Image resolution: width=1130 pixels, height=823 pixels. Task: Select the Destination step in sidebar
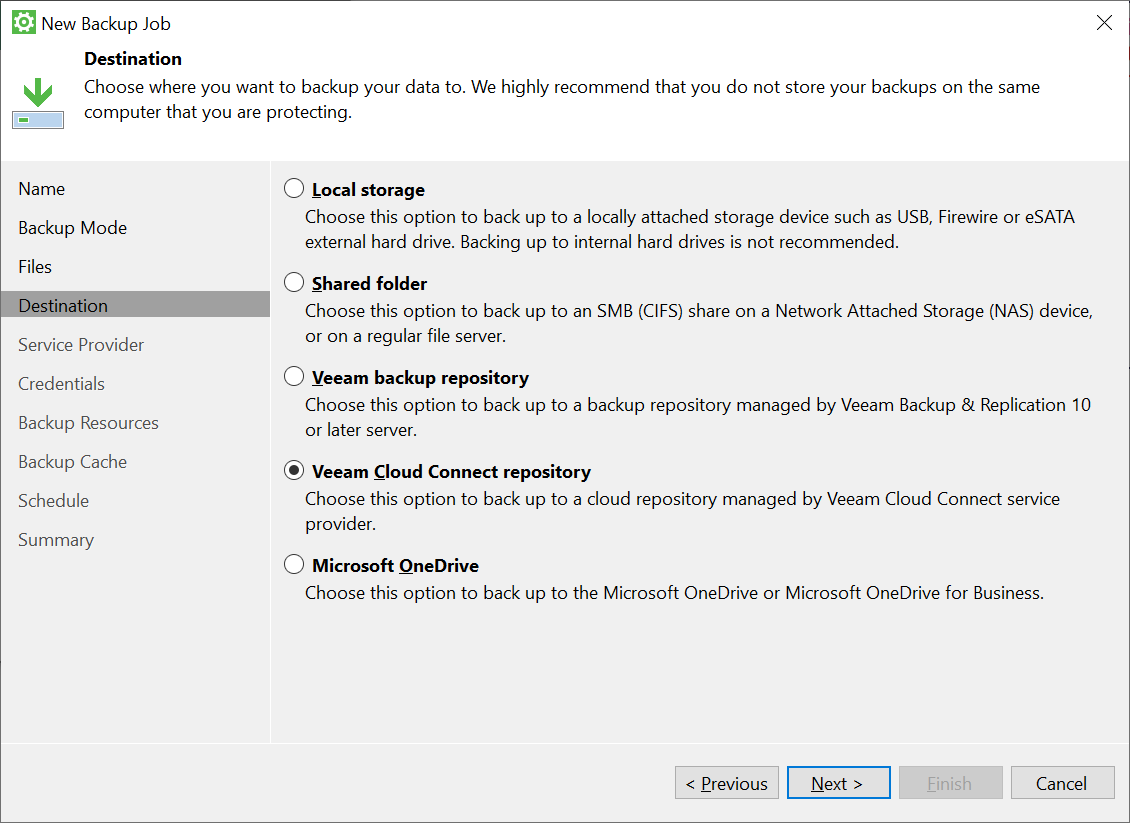coord(63,306)
